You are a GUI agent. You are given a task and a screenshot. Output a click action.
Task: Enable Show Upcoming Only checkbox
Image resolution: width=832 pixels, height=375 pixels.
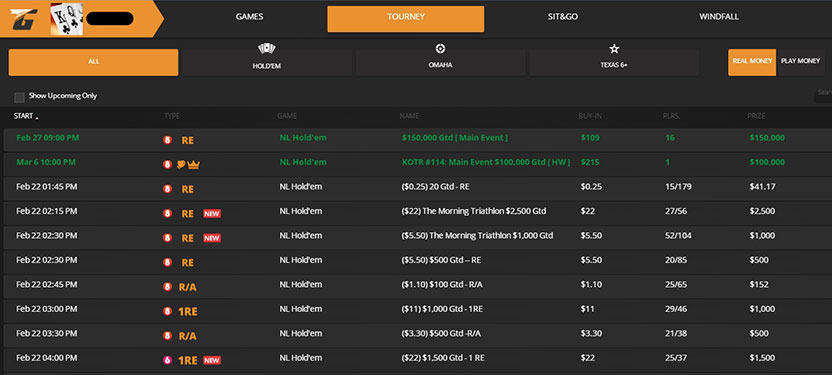tap(20, 97)
